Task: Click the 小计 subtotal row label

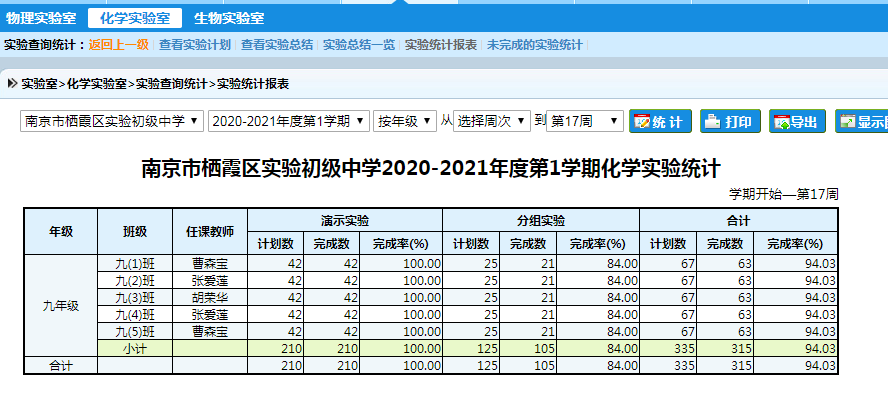Action: coord(135,349)
